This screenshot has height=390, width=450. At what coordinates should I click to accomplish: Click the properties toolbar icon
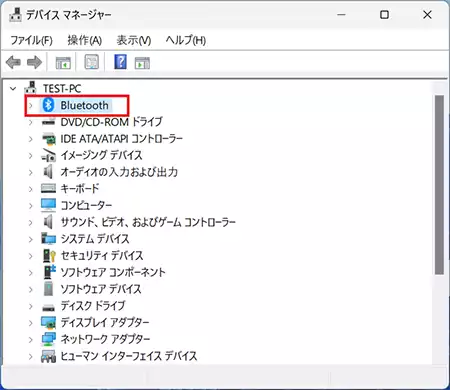[x=92, y=62]
